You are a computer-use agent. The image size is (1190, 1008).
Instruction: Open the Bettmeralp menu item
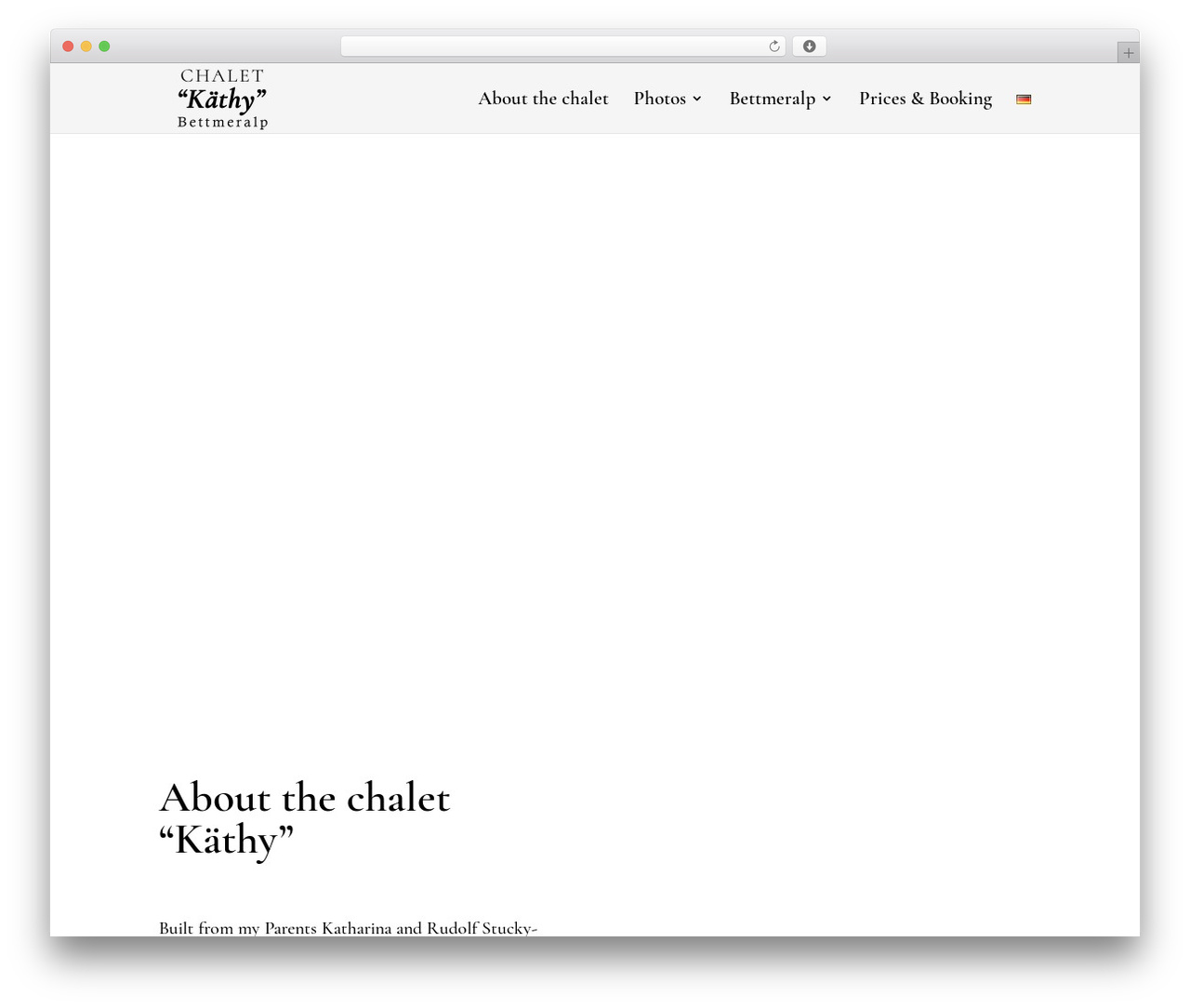(x=773, y=99)
